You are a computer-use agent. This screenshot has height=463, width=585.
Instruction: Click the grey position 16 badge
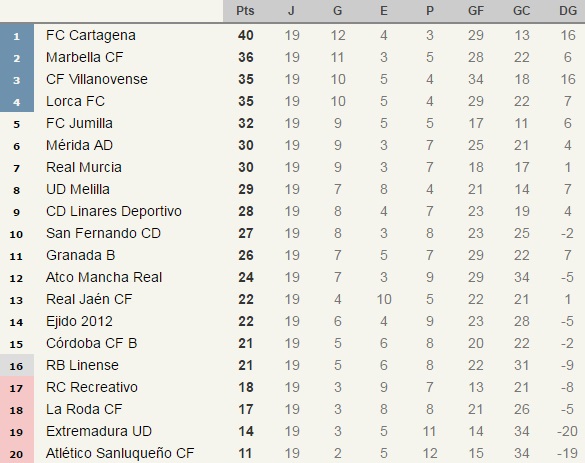tap(17, 366)
